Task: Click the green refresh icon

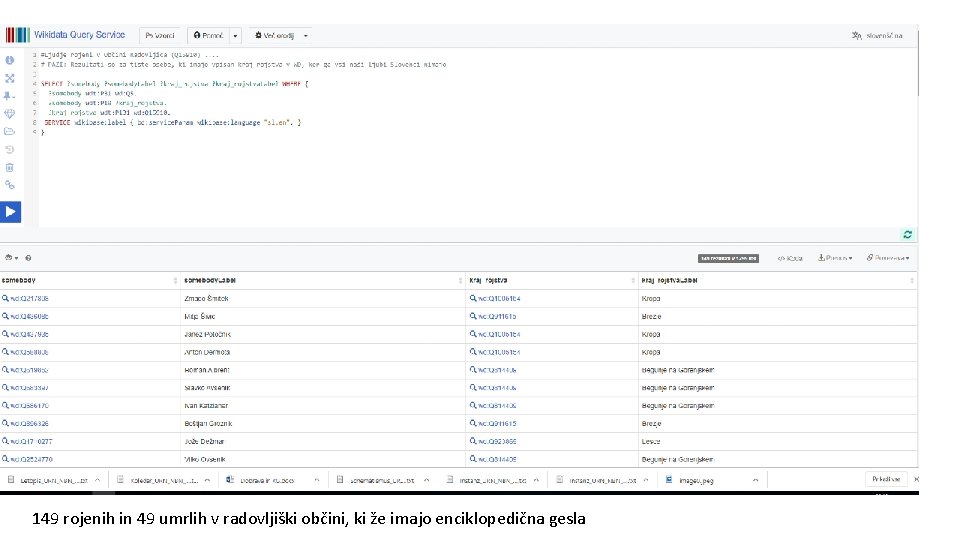Action: pos(907,234)
